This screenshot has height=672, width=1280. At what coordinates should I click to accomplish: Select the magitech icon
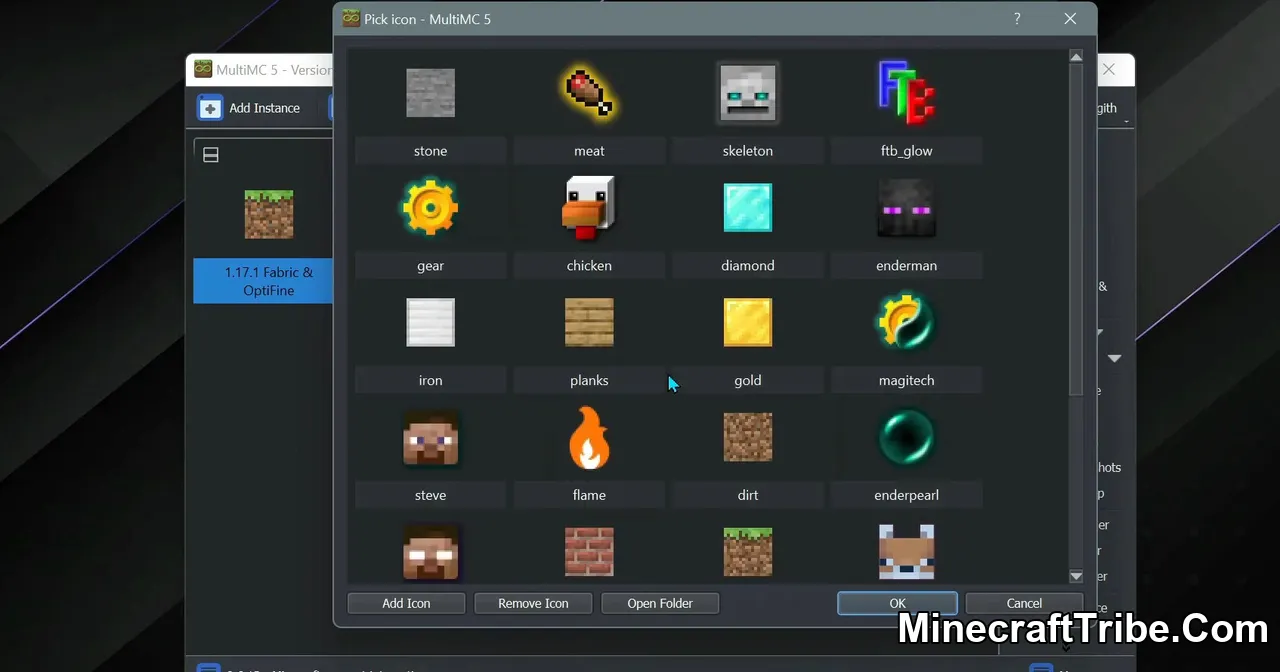tap(906, 323)
